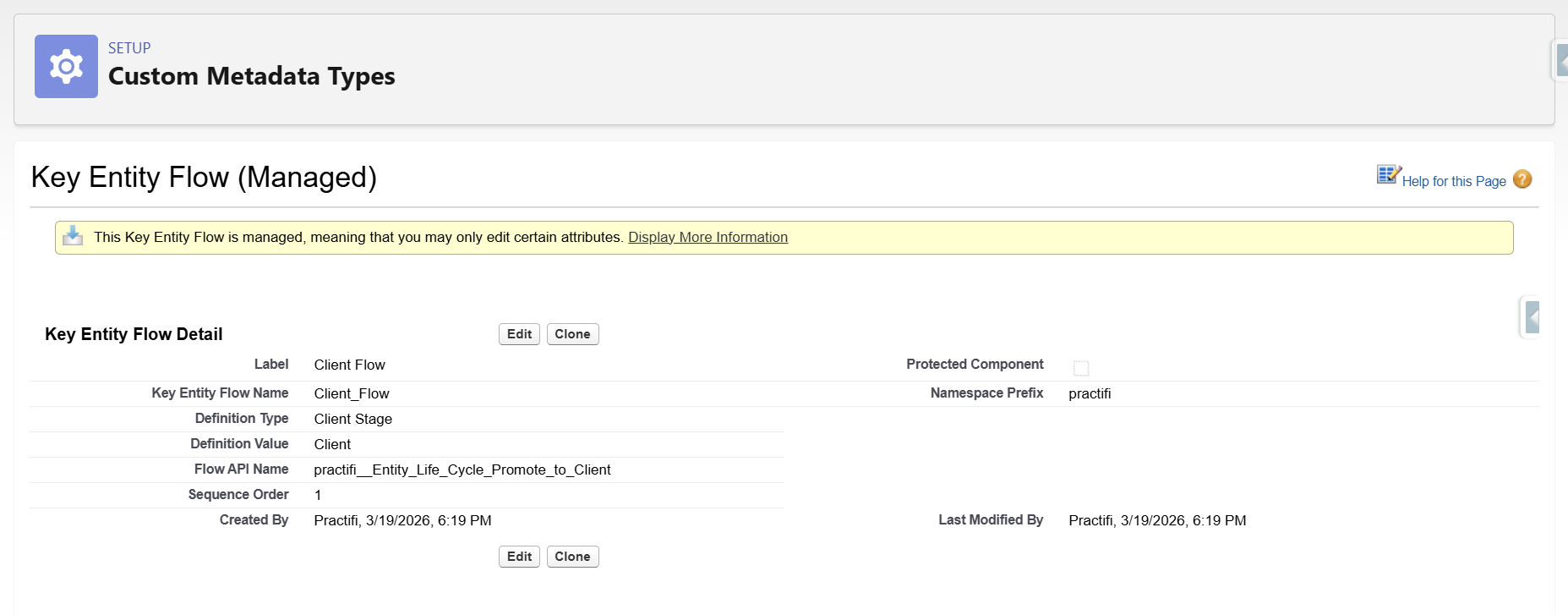Click the Sequence Order field label
This screenshot has height=615, width=1568.
click(x=238, y=494)
